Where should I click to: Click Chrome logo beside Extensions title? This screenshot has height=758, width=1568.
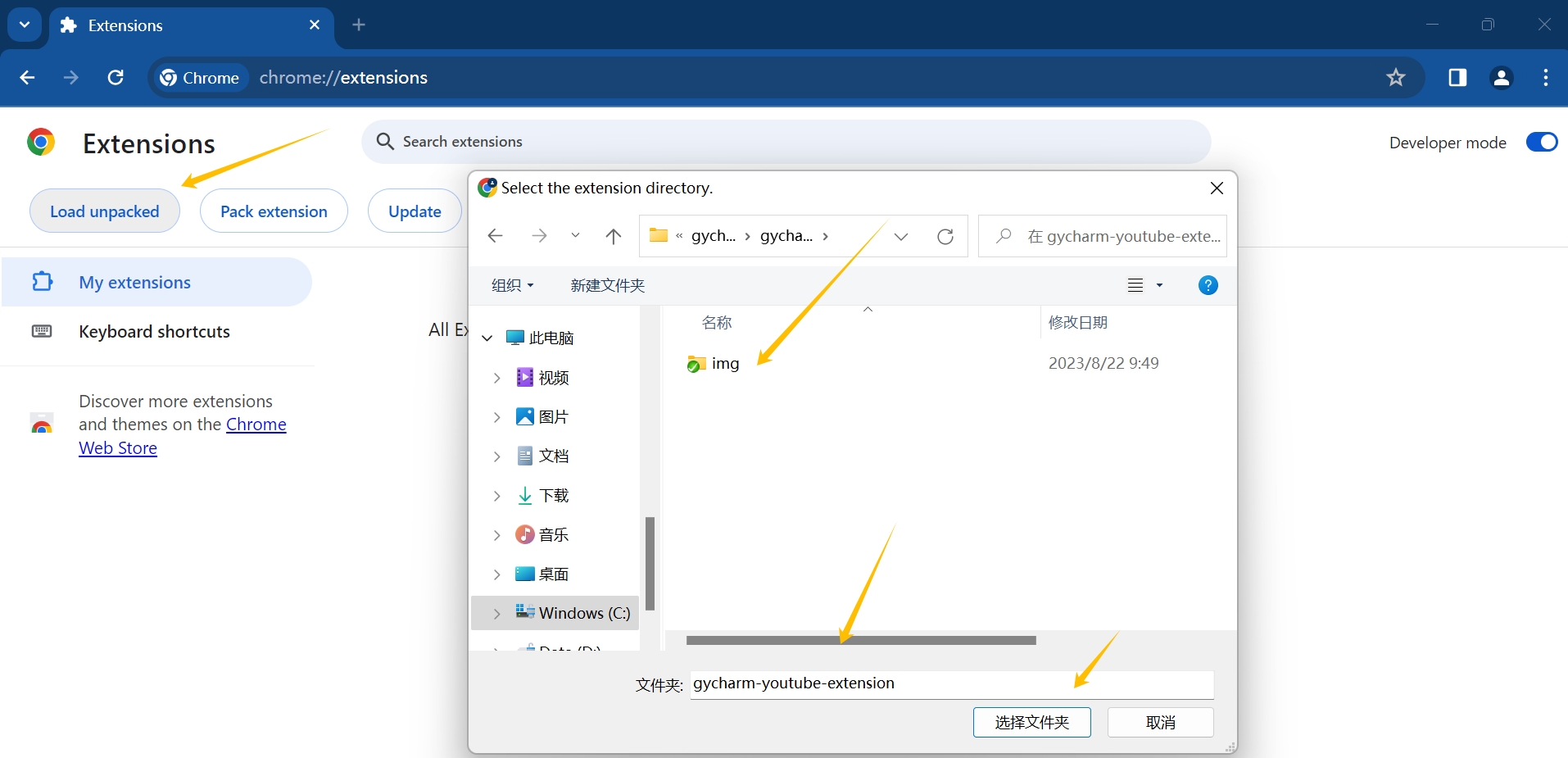[41, 143]
